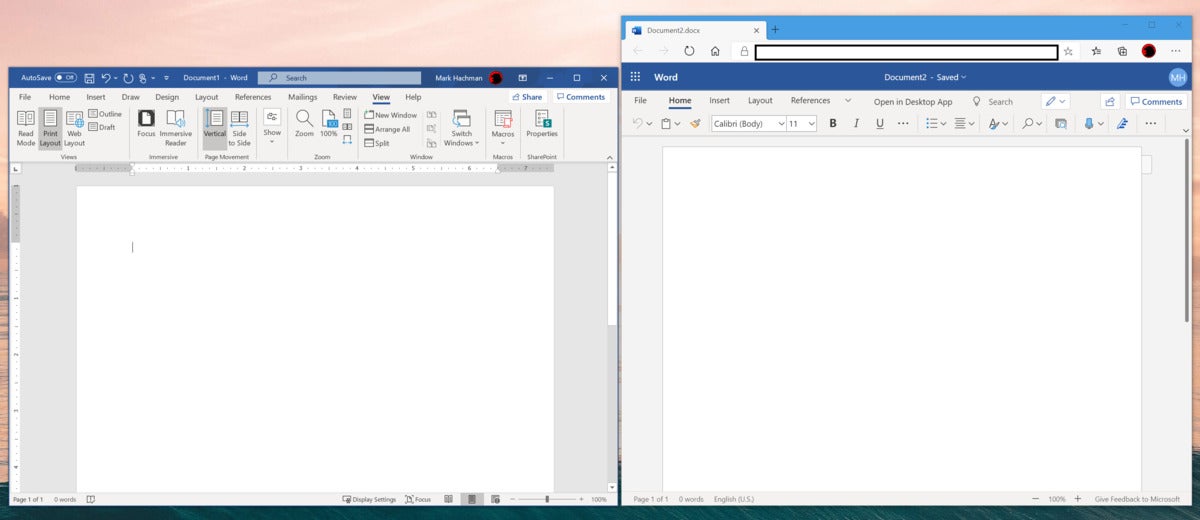Screen dimensions: 1200x520
Task: Click the Search box in desktop Word title bar
Action: (340, 77)
